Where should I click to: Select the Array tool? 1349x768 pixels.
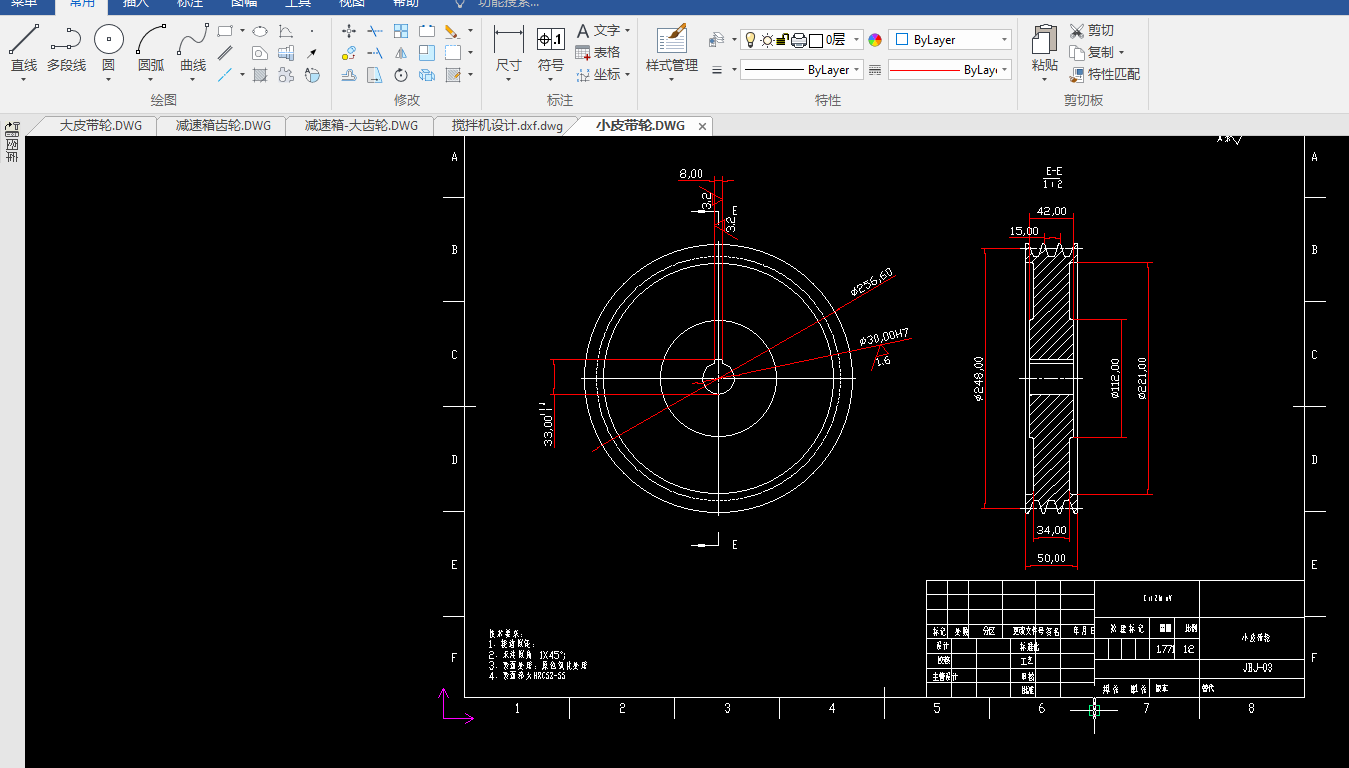(401, 31)
